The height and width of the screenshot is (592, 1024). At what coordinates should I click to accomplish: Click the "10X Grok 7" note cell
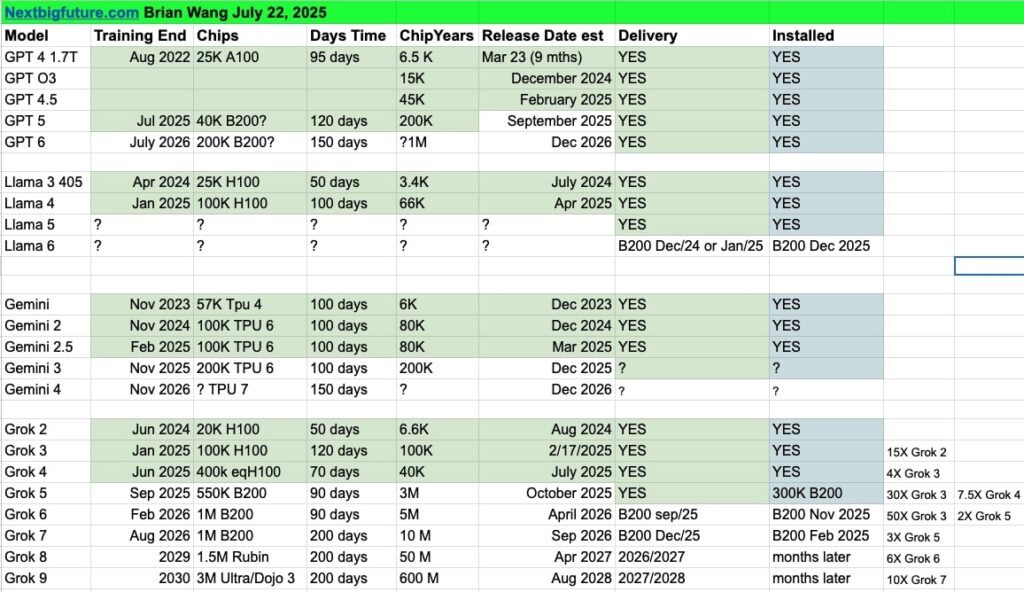point(919,580)
